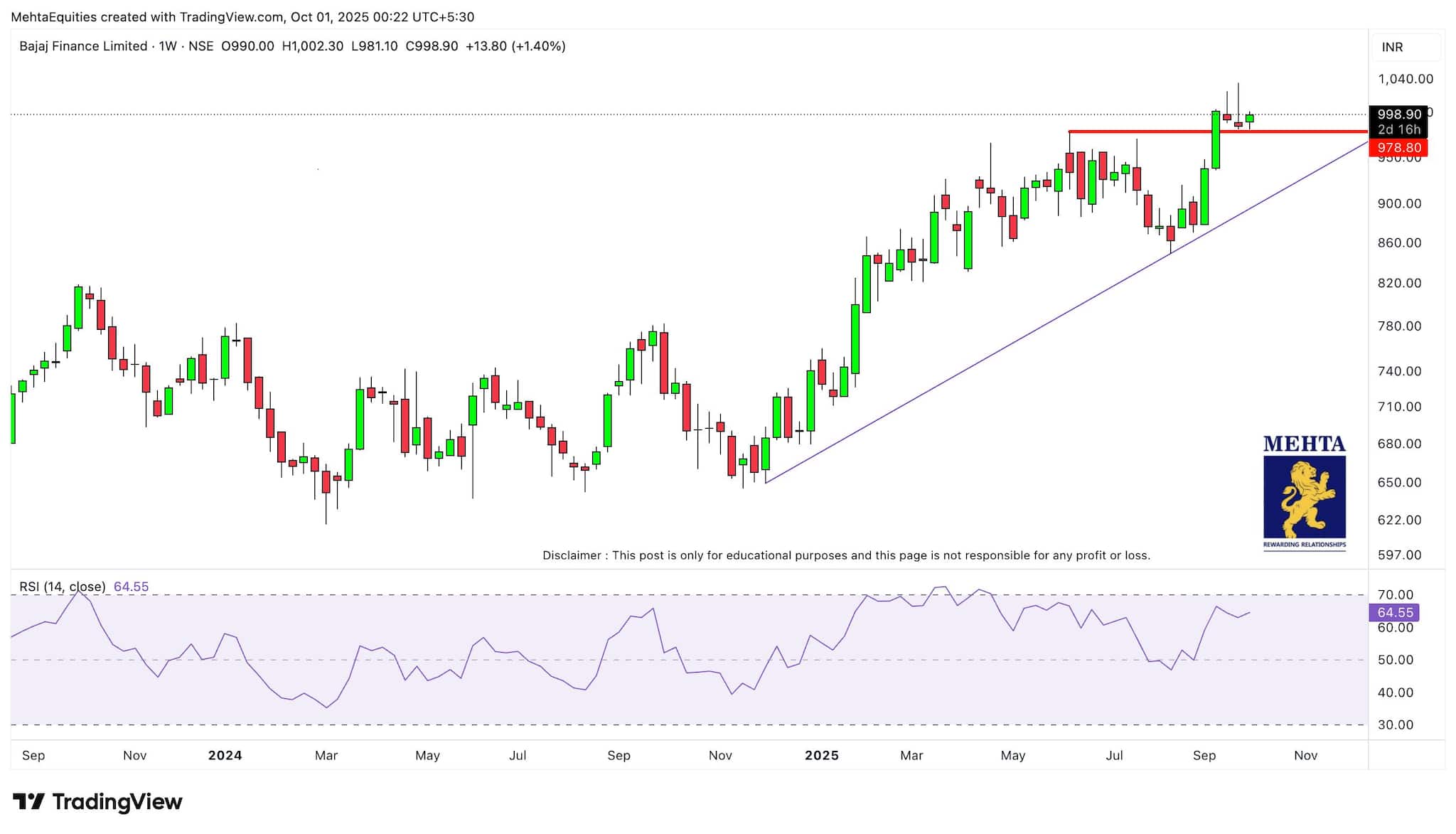Image resolution: width=1456 pixels, height=834 pixels.
Task: Click the red horizontal resistance line
Action: tap(1152, 132)
